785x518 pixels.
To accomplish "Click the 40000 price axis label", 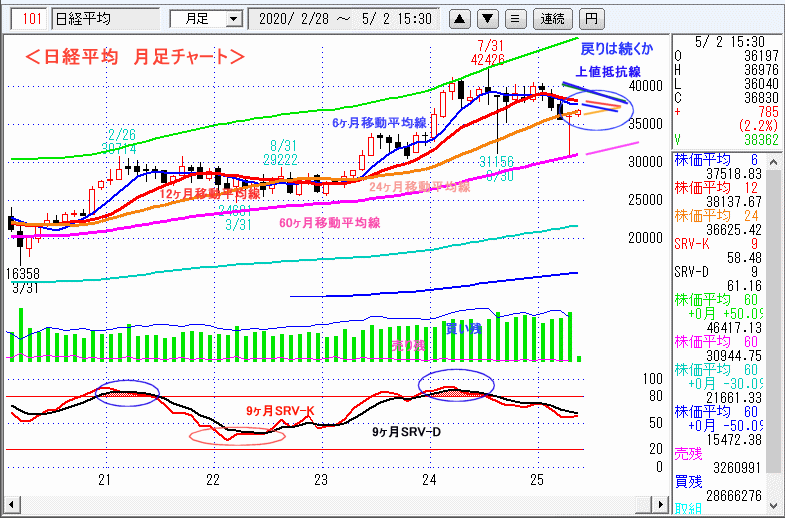I will [646, 86].
